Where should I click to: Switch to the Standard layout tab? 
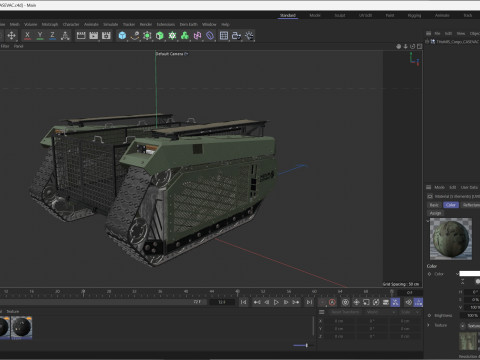(288, 15)
